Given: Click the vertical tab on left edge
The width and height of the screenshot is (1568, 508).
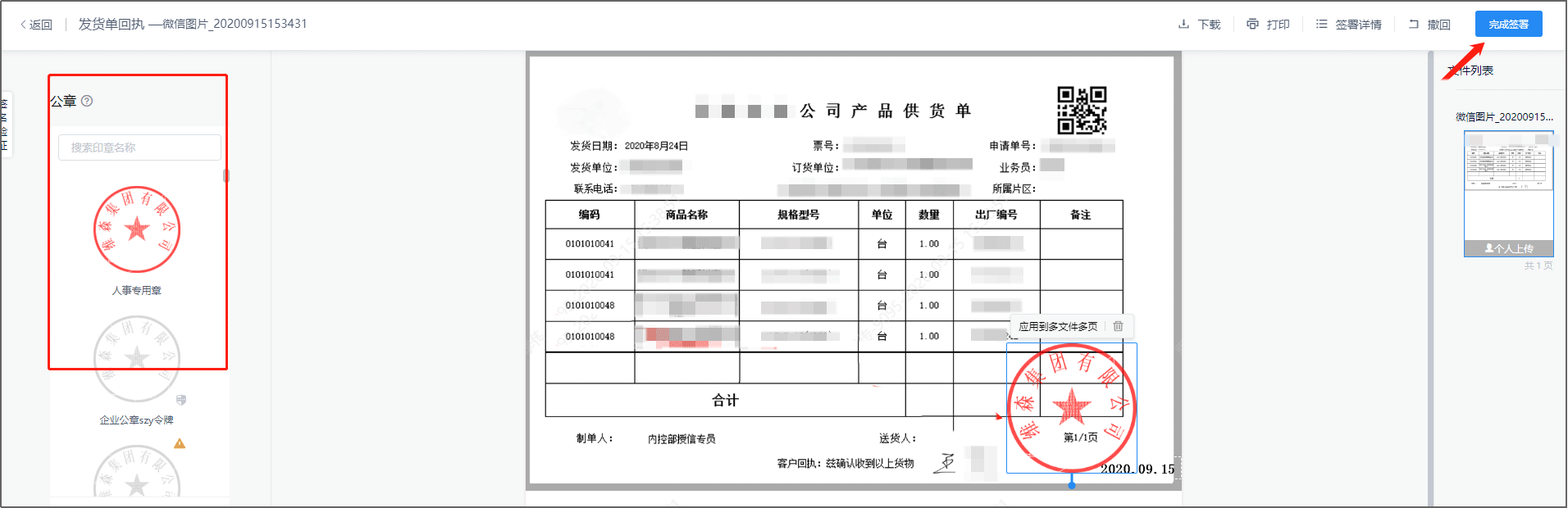Looking at the screenshot, I should coord(5,124).
